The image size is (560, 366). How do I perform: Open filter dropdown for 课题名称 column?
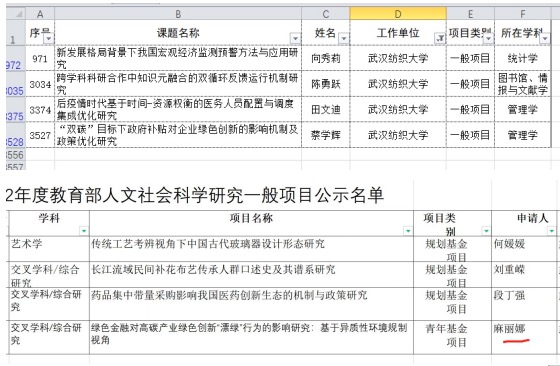[295, 38]
